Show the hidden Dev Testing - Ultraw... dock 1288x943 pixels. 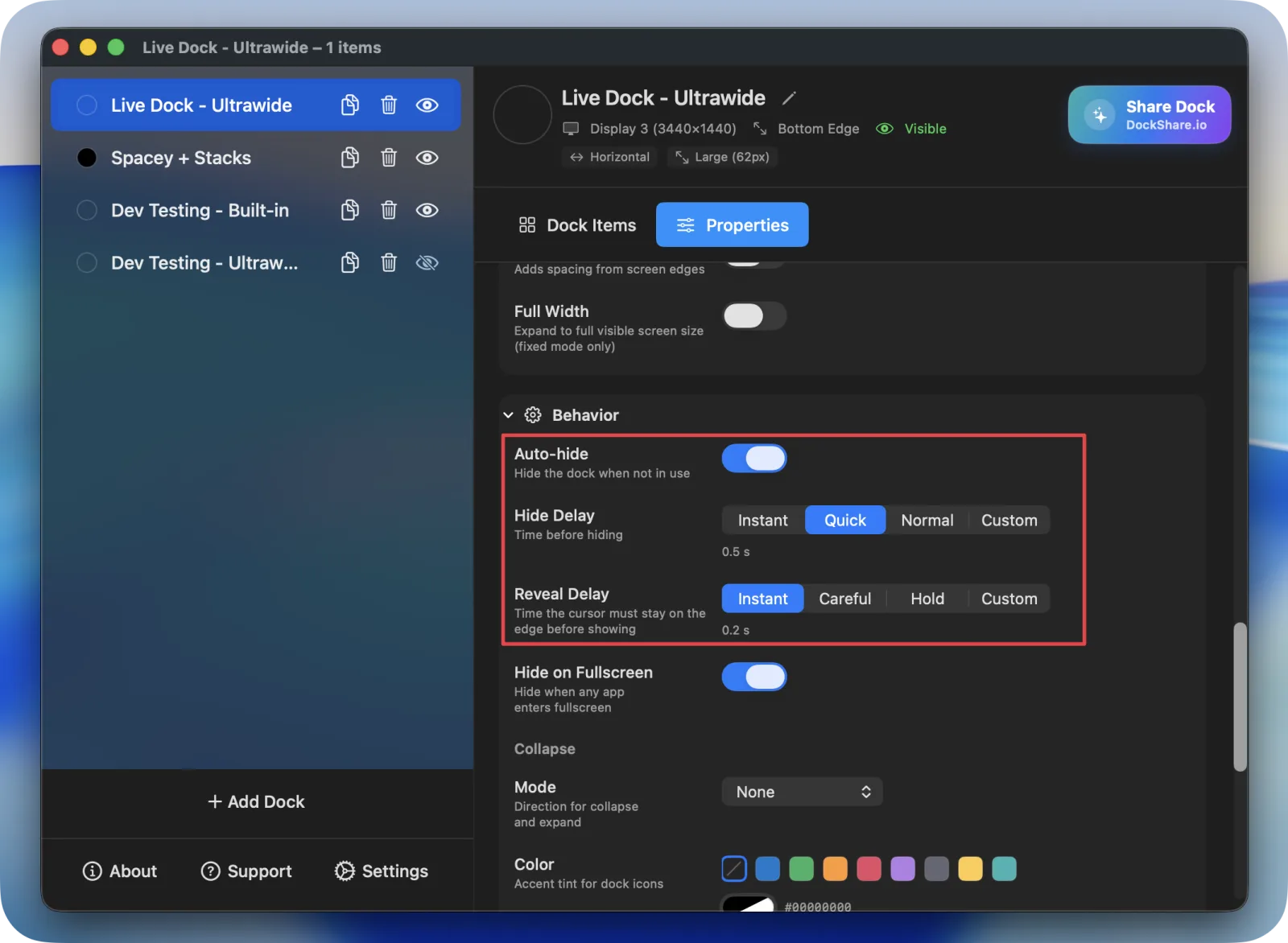click(427, 262)
